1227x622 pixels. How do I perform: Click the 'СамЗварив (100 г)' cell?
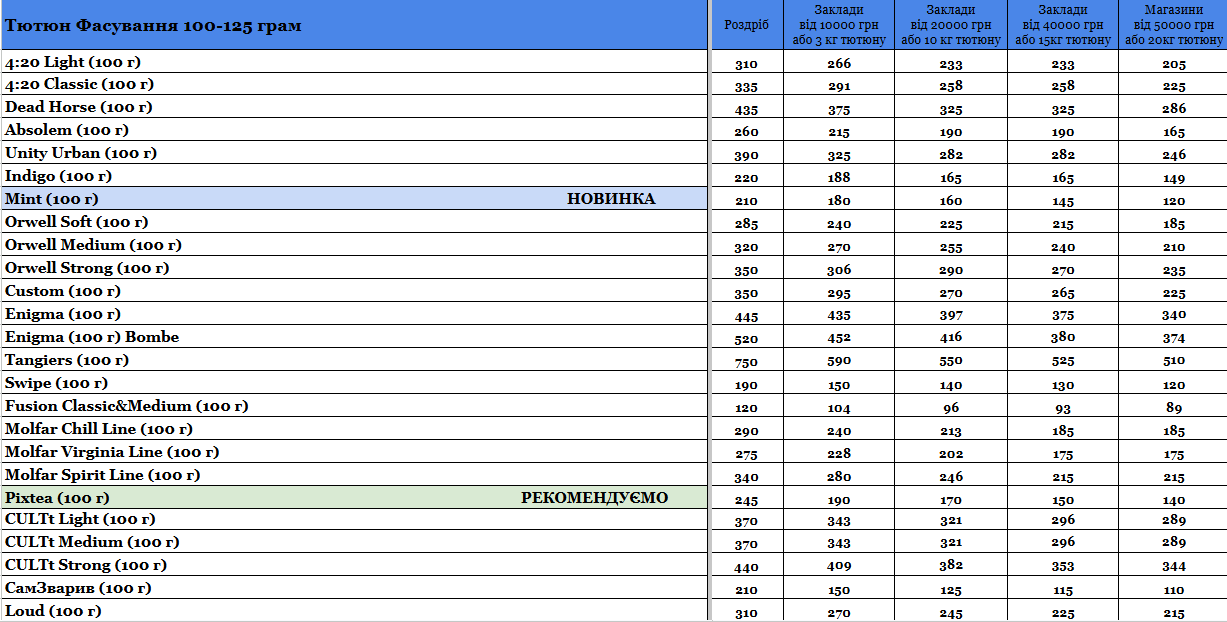coord(354,588)
